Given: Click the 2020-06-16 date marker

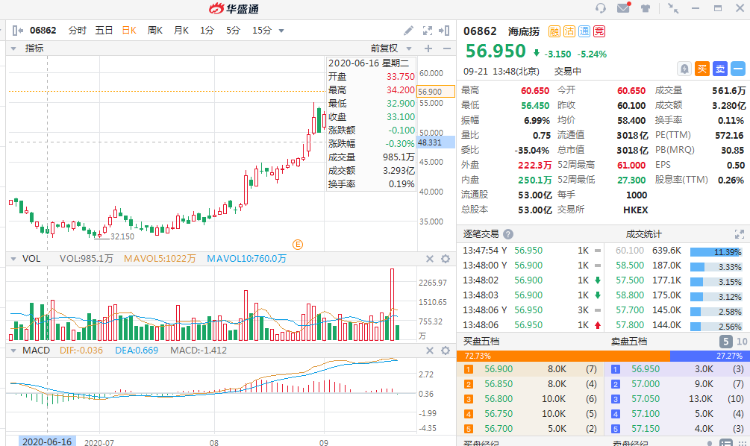Looking at the screenshot, I should pyautogui.click(x=47, y=440).
